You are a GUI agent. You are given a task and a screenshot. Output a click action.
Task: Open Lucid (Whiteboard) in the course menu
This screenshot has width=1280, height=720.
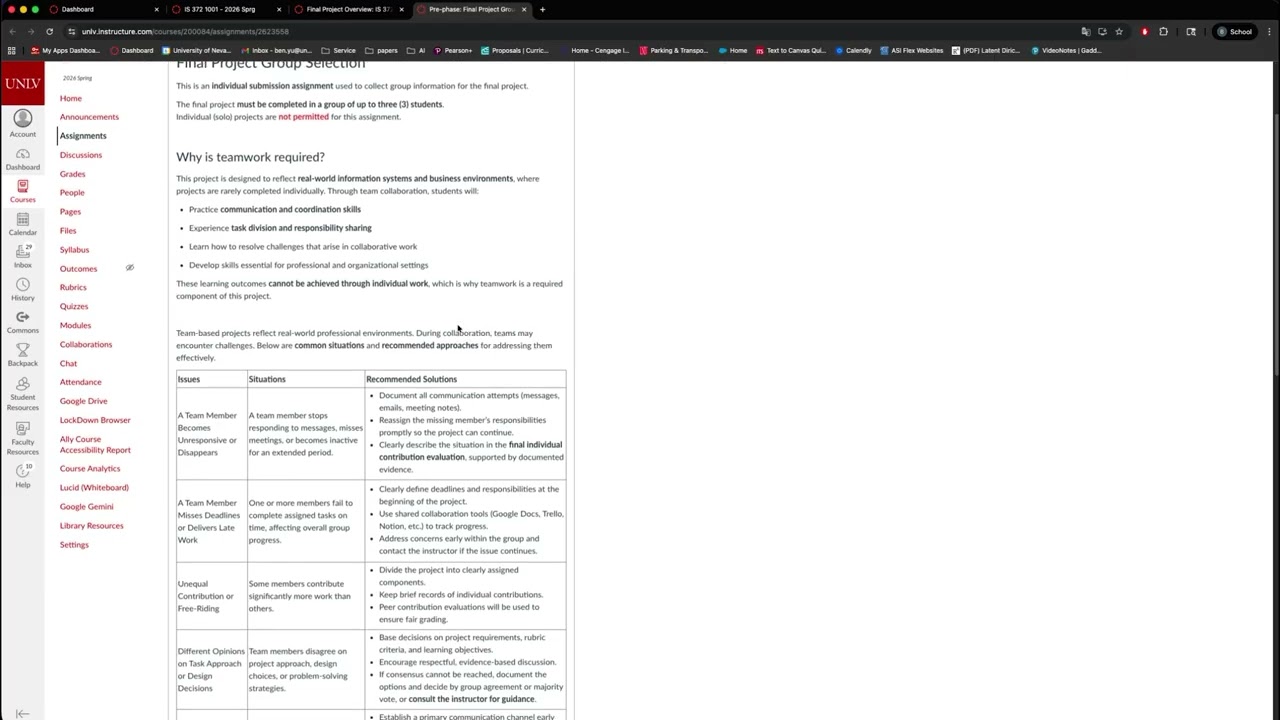click(x=94, y=487)
